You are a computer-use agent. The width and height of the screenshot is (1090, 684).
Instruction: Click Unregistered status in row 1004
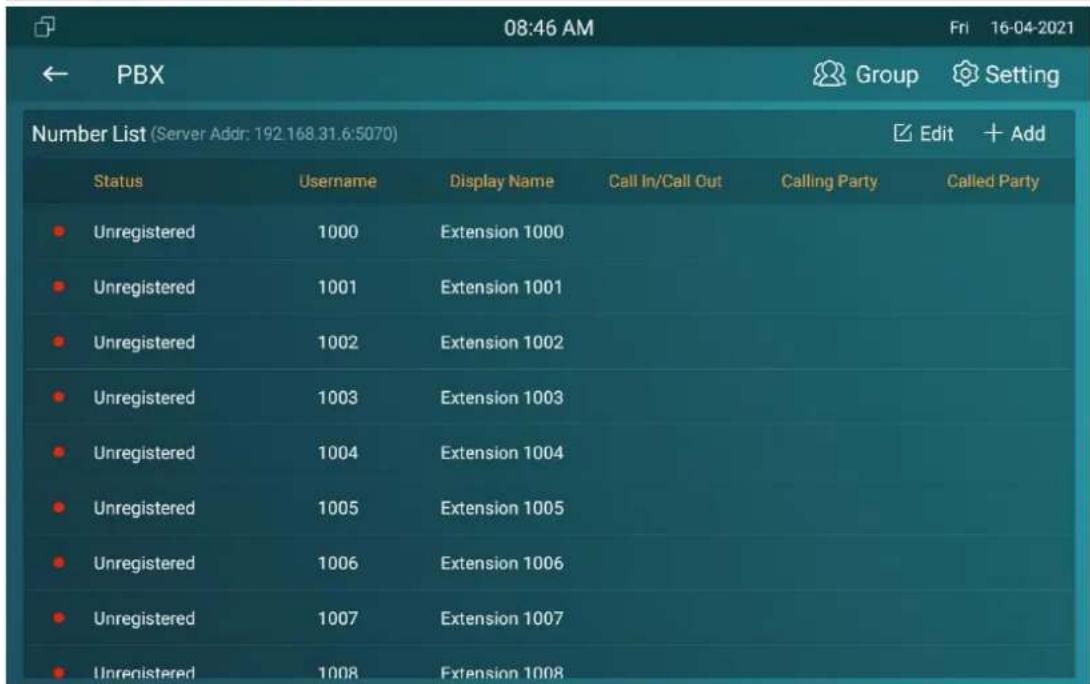tap(145, 453)
